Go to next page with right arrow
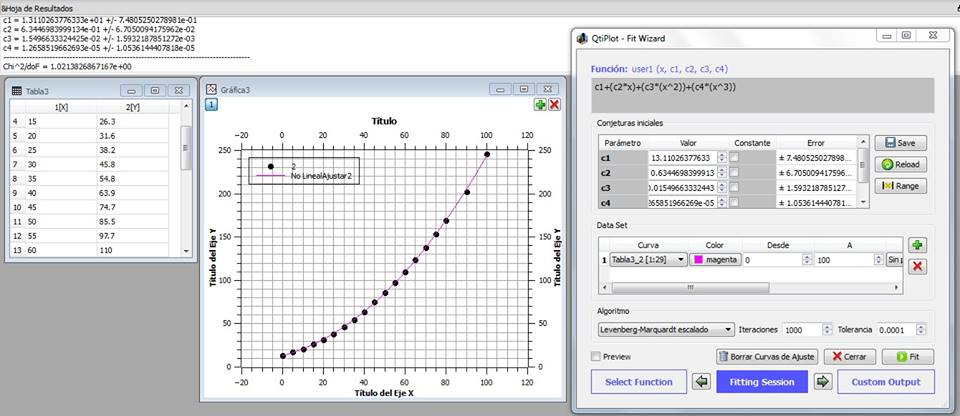This screenshot has height=416, width=960. pos(822,381)
